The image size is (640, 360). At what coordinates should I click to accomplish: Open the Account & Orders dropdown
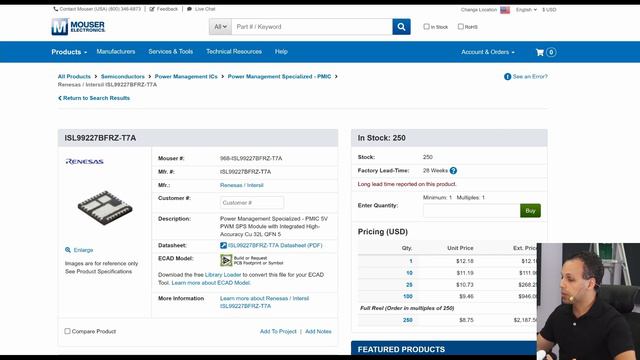488,52
